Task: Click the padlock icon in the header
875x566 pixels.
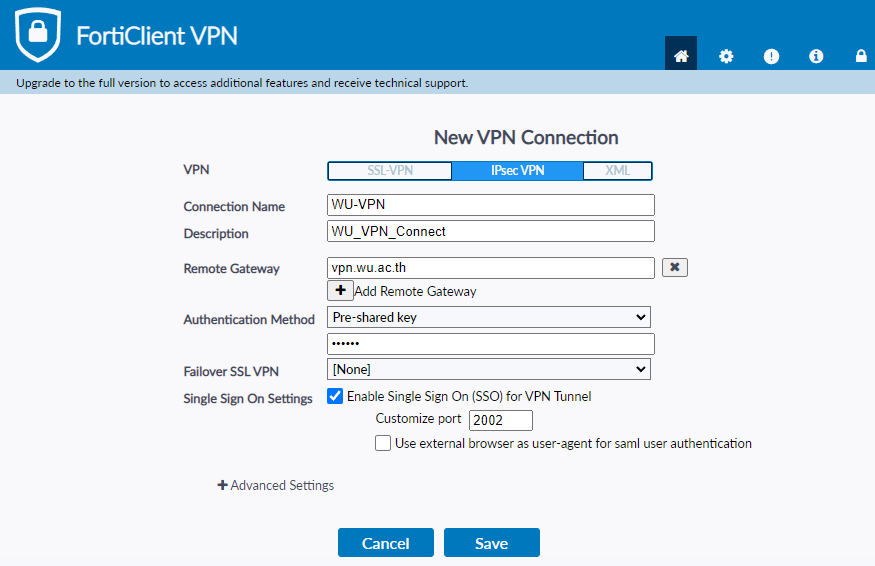Action: click(861, 56)
